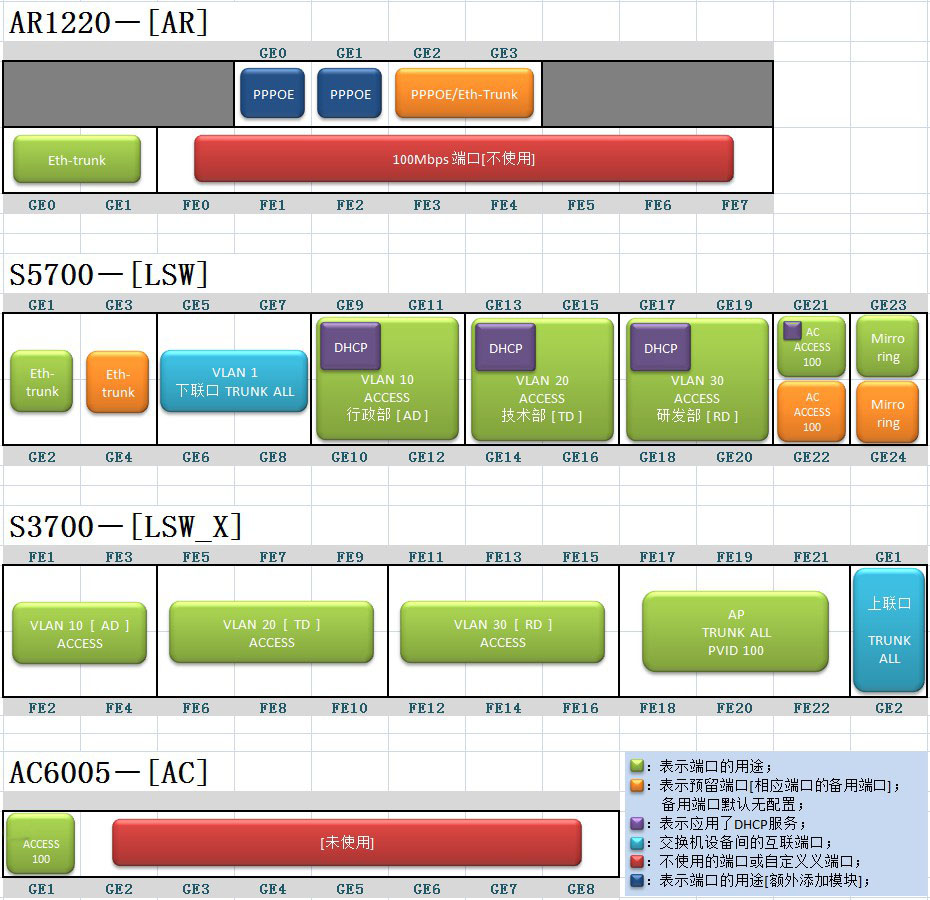This screenshot has width=930, height=900.
Task: Click the GE10 port label in S5700
Action: click(x=349, y=457)
